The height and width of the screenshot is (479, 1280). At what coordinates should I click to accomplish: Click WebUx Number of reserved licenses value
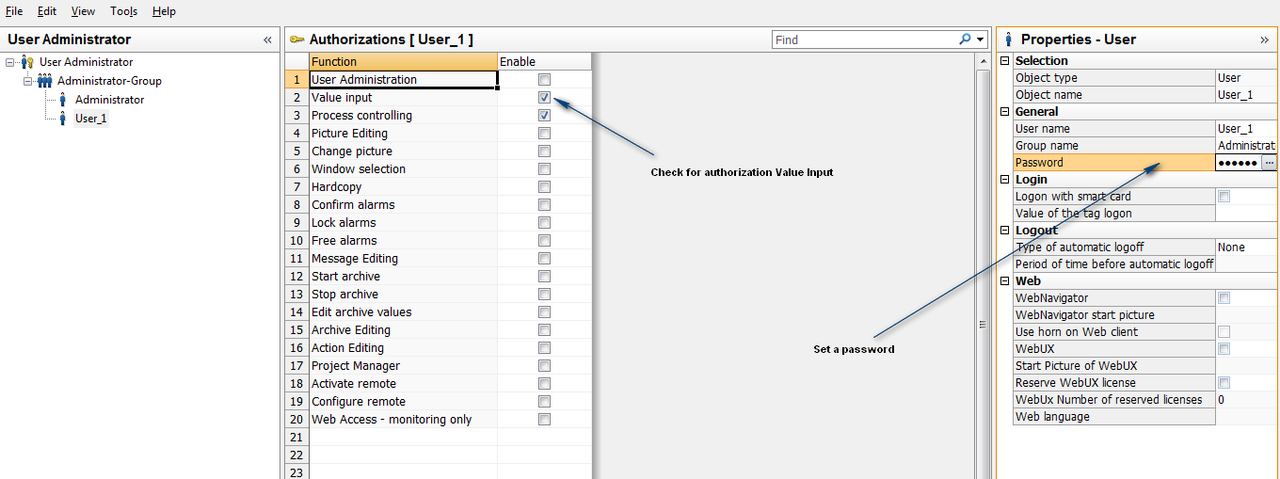click(x=1246, y=400)
